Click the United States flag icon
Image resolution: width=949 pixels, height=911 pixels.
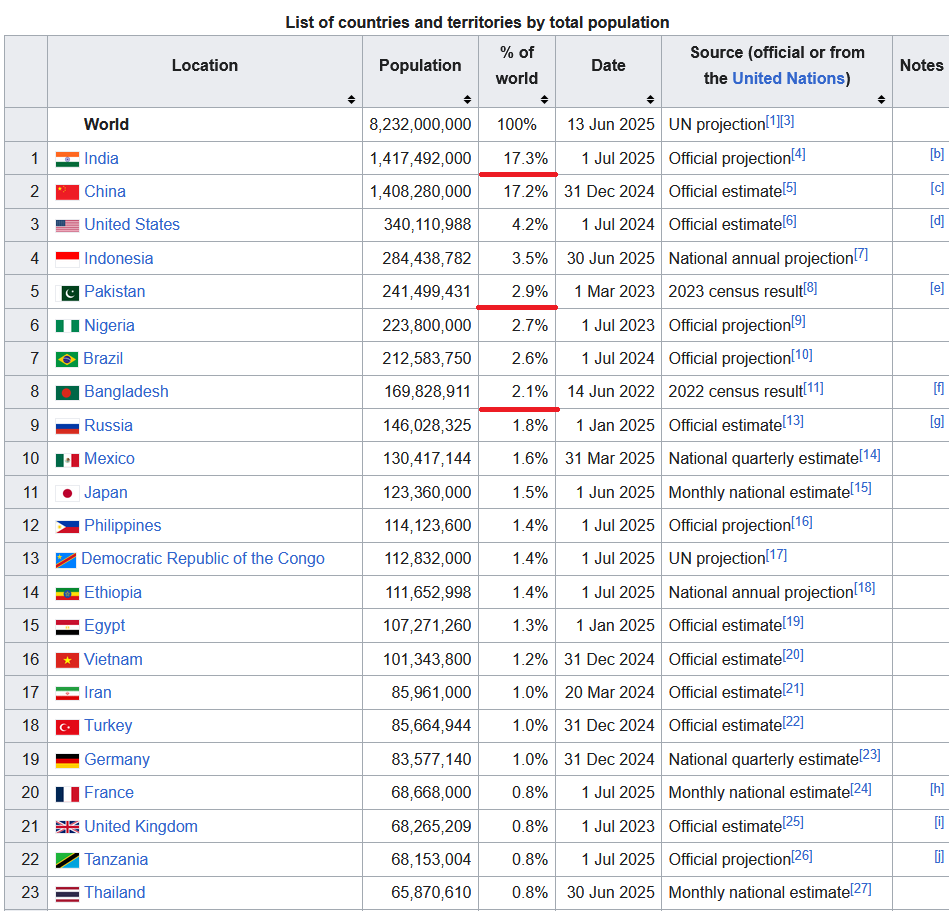tap(67, 225)
